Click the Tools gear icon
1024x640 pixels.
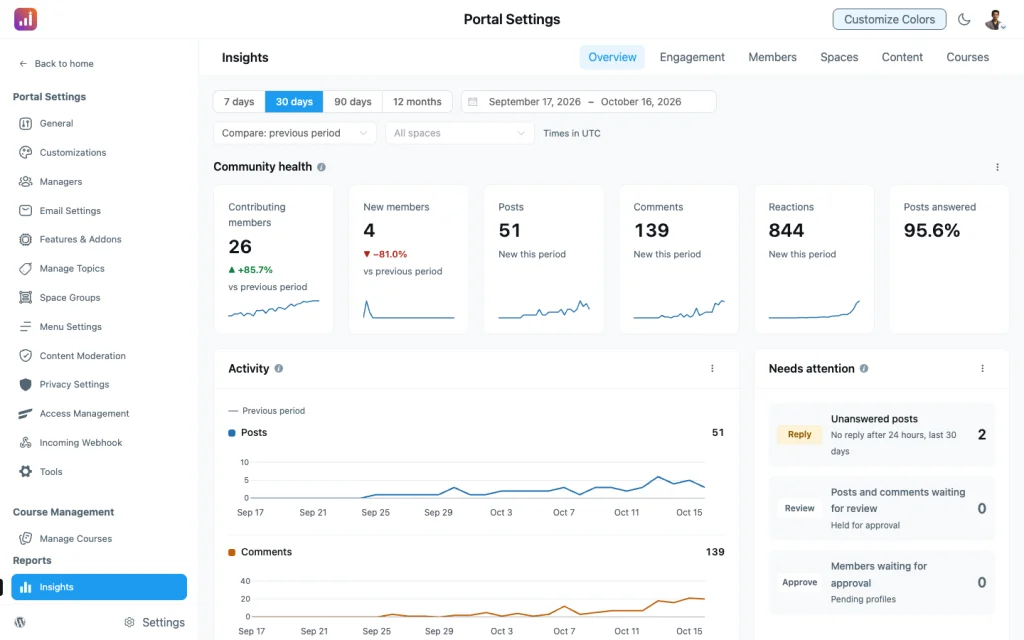tap(25, 472)
